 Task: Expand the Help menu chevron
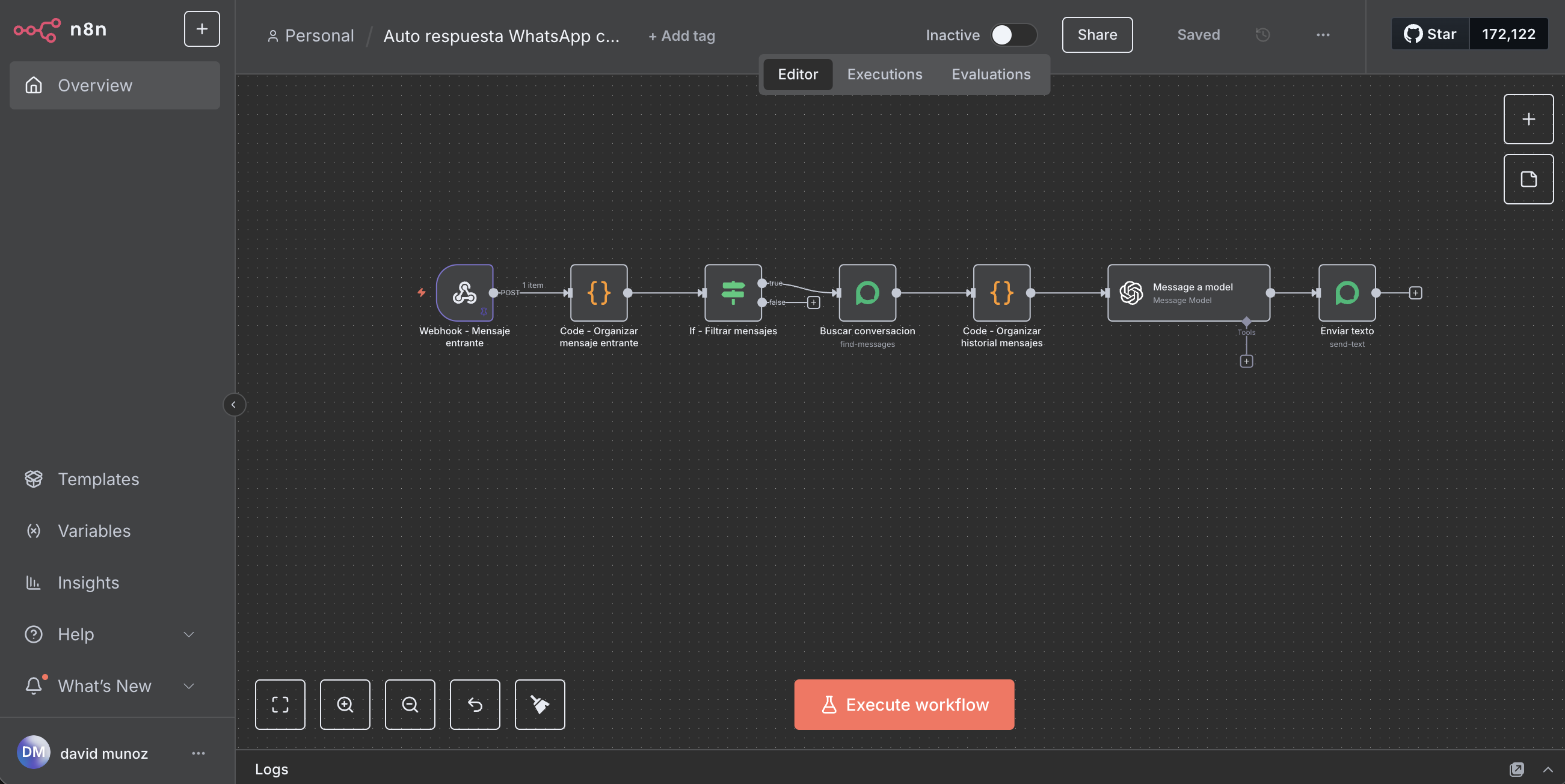click(x=189, y=634)
